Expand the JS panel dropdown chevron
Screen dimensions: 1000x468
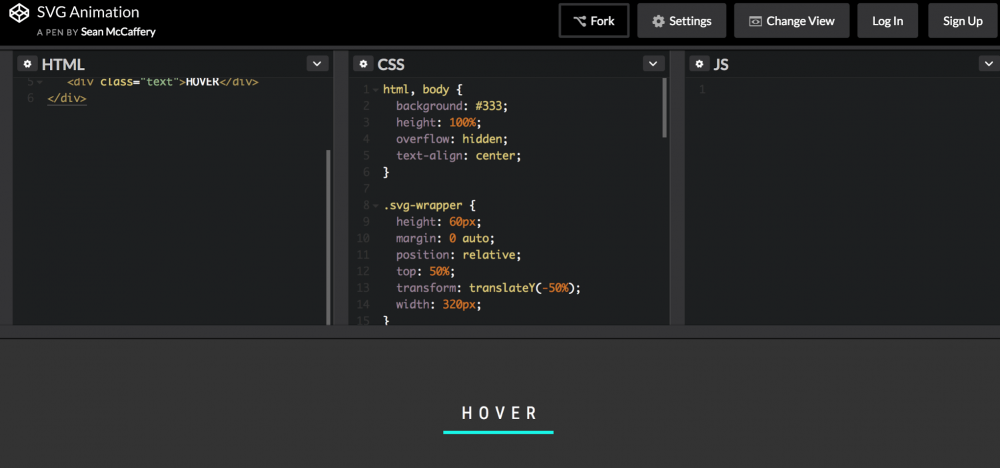(989, 64)
